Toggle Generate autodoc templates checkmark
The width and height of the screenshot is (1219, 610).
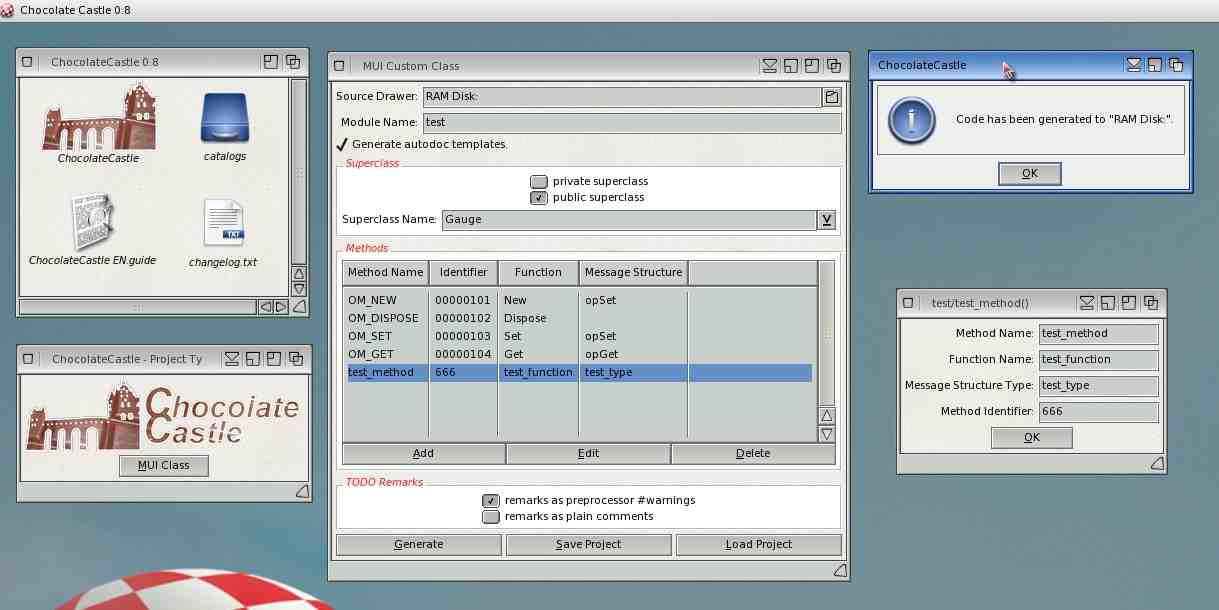342,144
